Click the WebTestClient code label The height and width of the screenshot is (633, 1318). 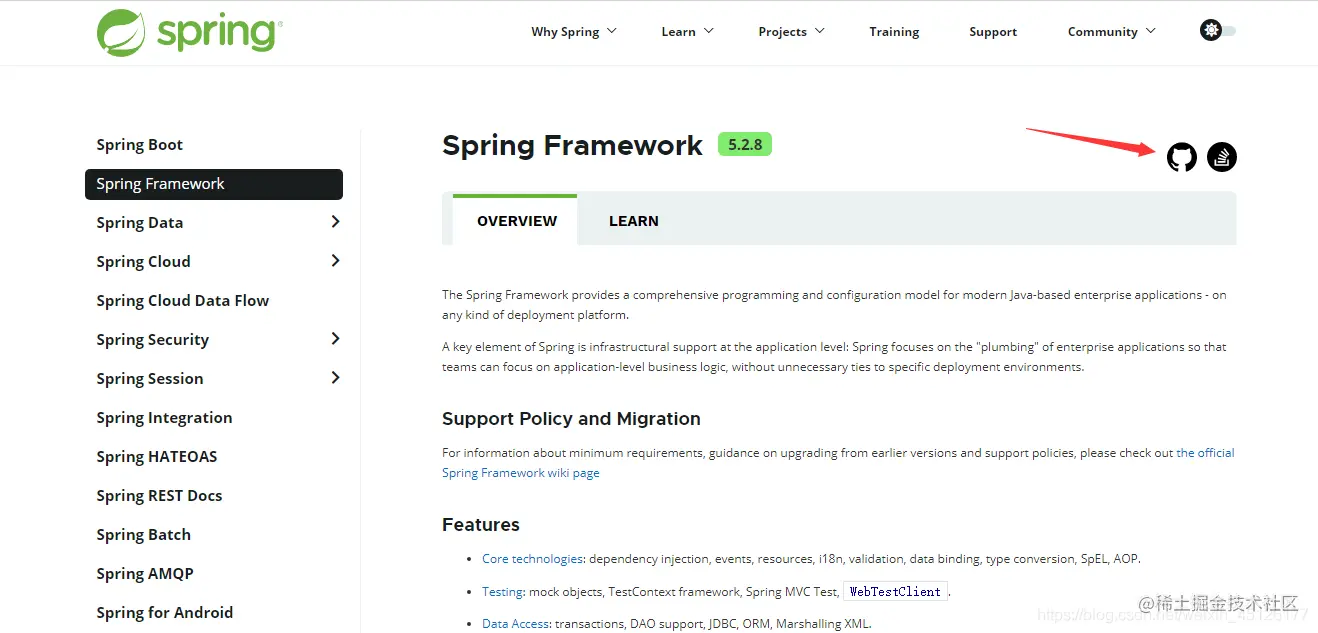pos(895,592)
